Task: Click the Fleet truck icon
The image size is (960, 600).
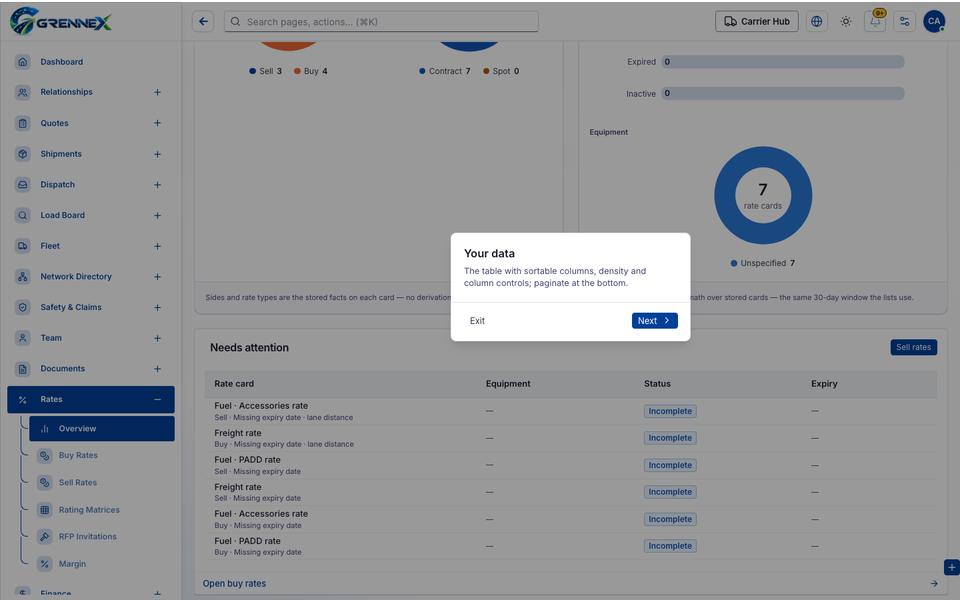Action: click(23, 246)
